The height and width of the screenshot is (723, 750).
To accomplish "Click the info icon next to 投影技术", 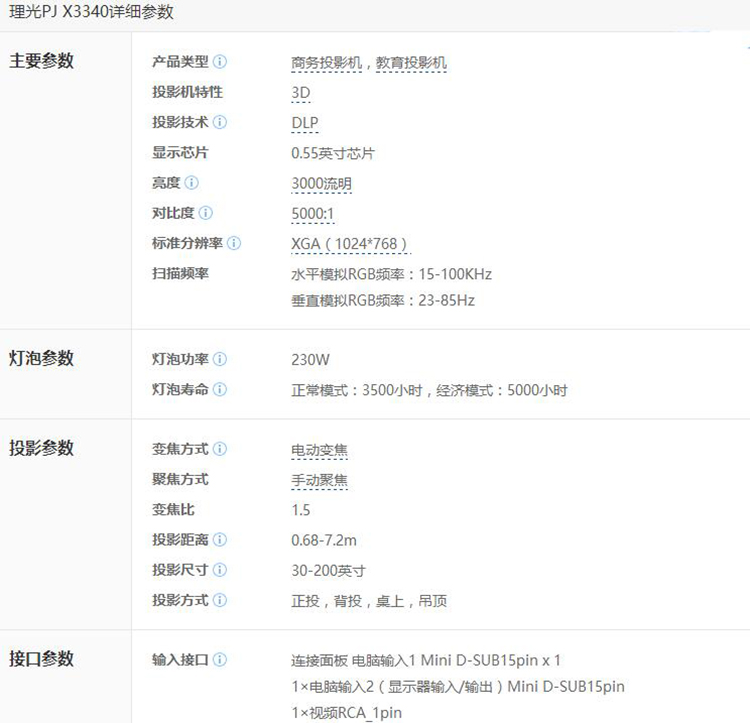I will [x=220, y=122].
